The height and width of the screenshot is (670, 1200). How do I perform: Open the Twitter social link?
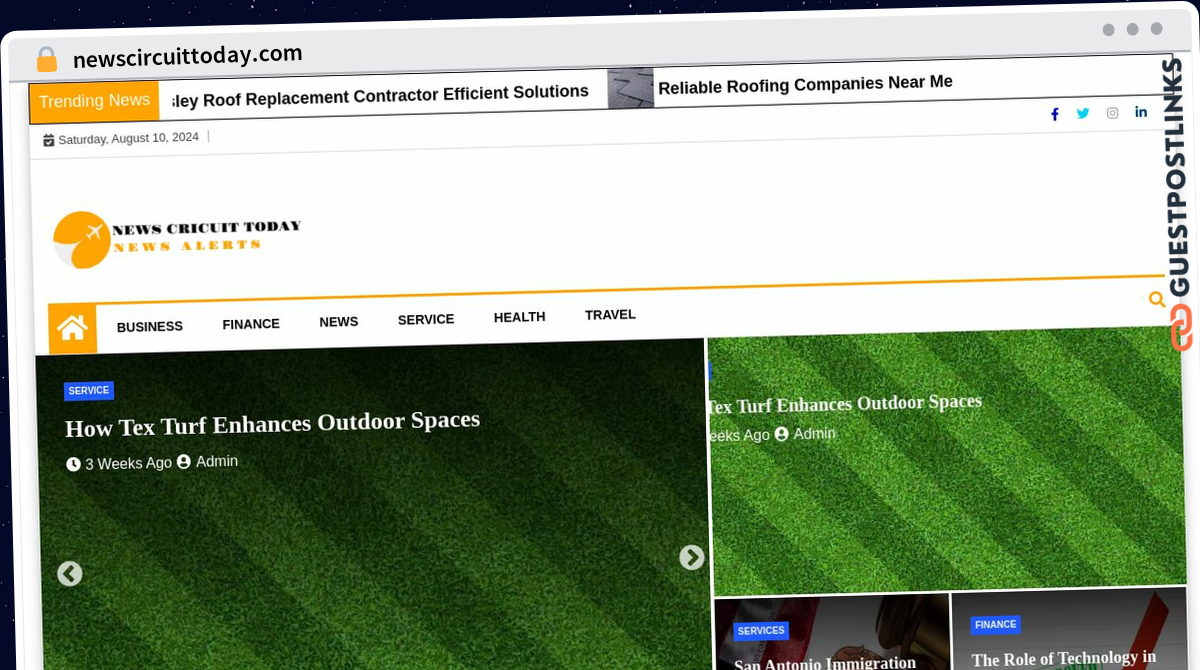(x=1083, y=113)
